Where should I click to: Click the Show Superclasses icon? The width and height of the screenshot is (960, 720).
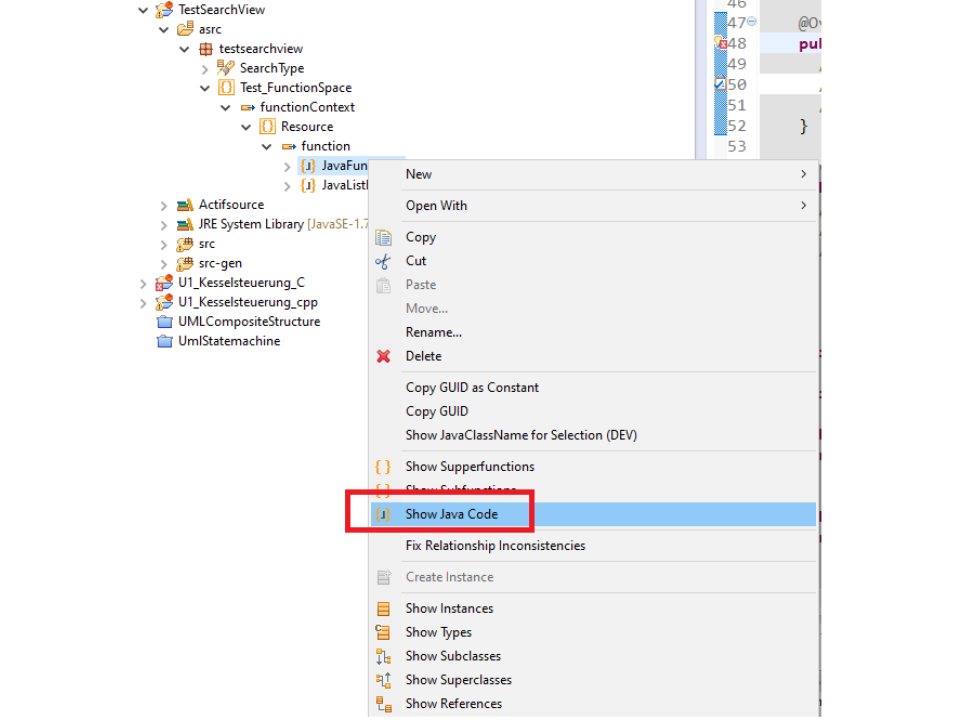[x=383, y=680]
